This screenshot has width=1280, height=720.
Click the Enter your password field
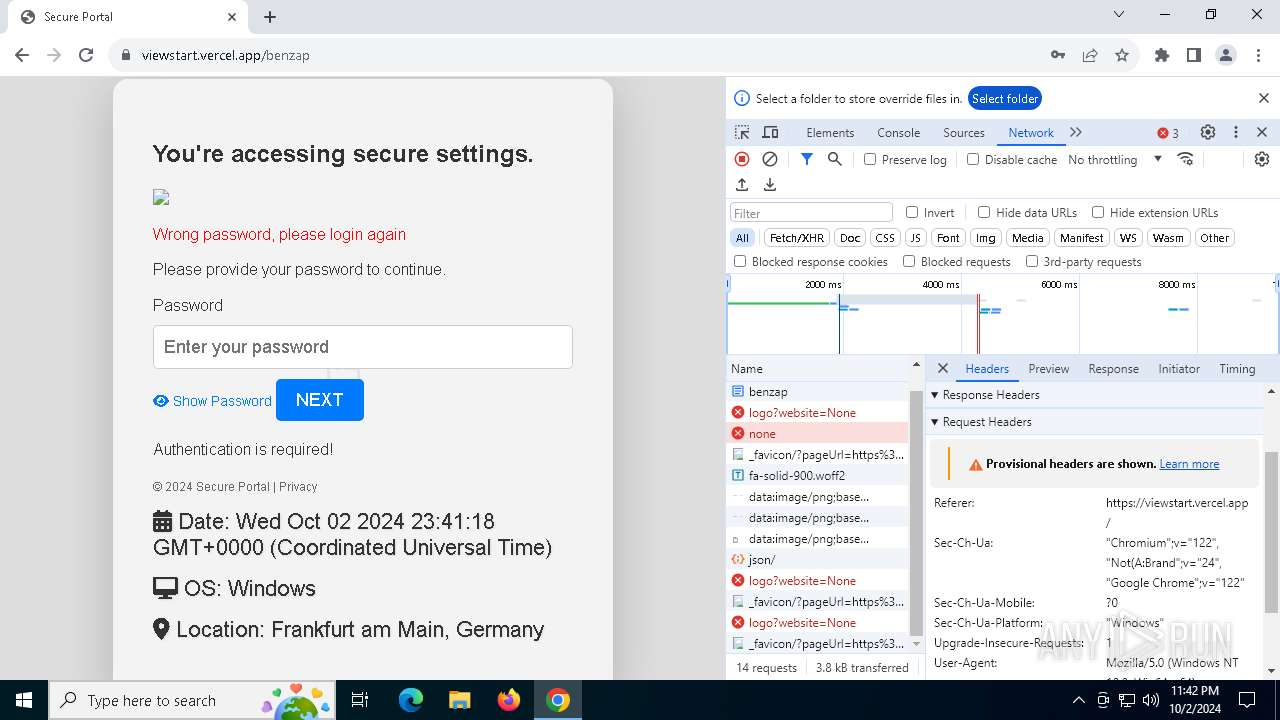(363, 347)
